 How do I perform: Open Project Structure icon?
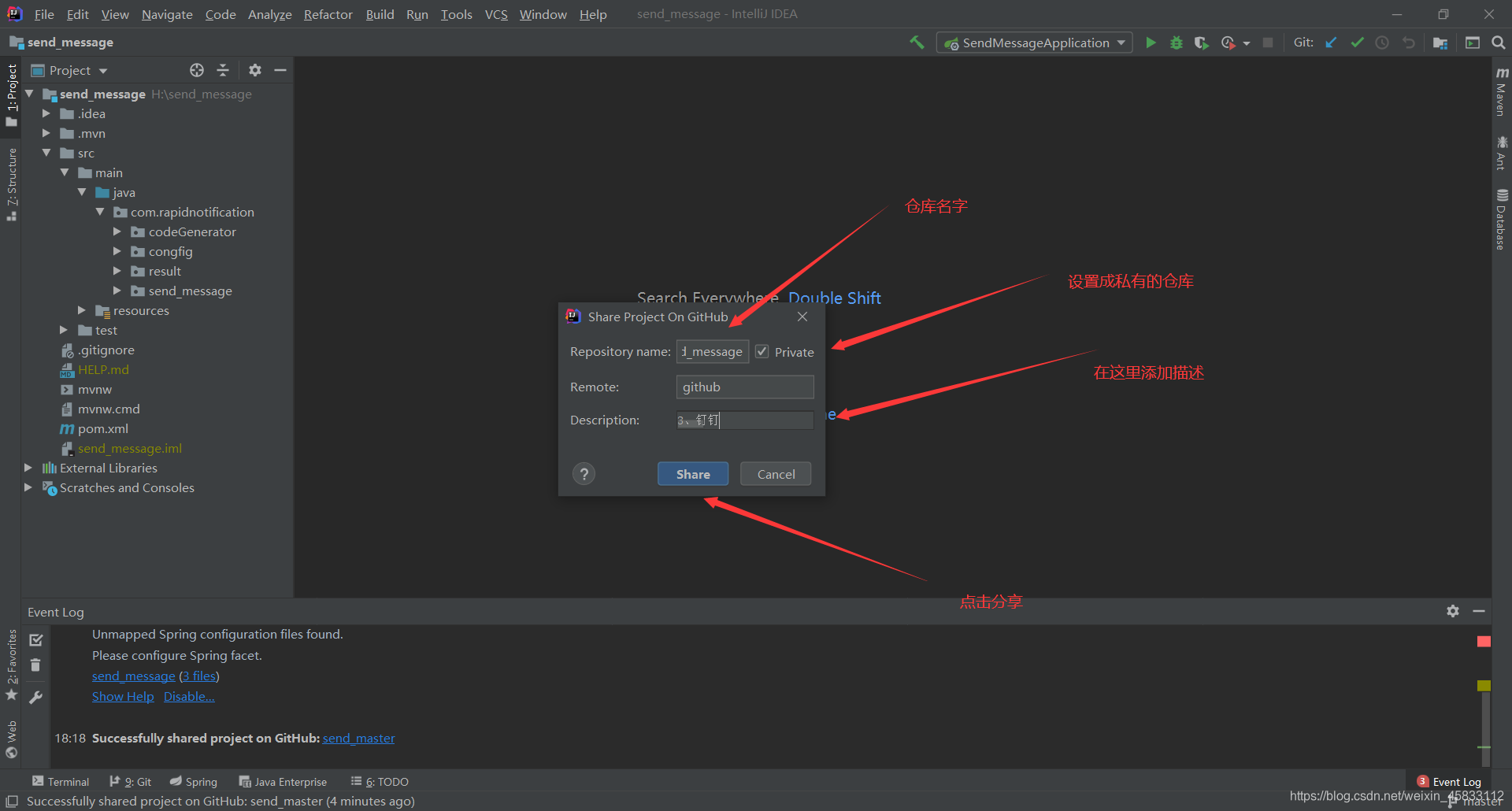pos(1440,43)
